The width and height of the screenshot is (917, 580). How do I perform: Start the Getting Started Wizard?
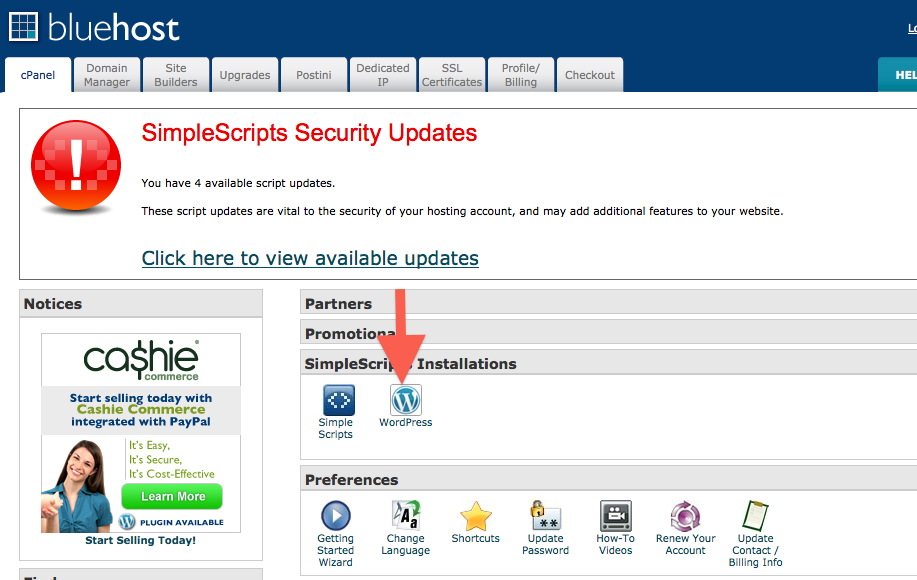(x=336, y=516)
